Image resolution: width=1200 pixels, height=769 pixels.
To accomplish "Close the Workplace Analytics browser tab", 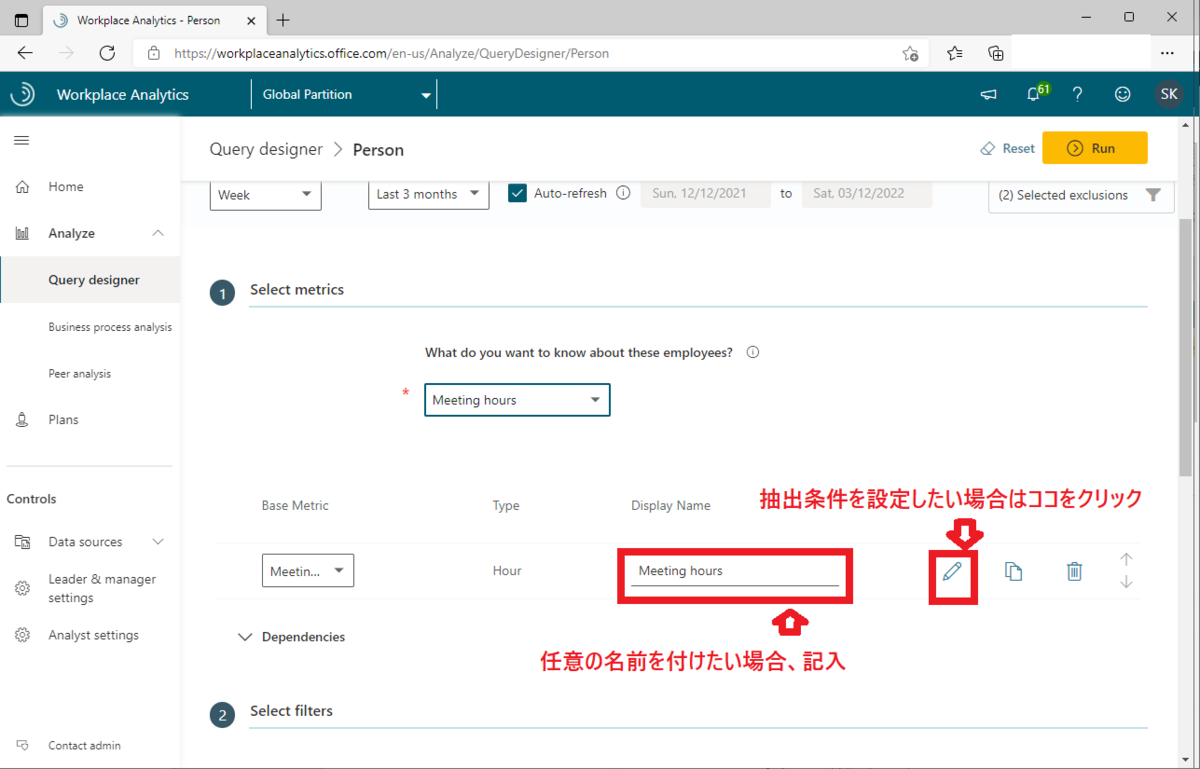I will [249, 20].
